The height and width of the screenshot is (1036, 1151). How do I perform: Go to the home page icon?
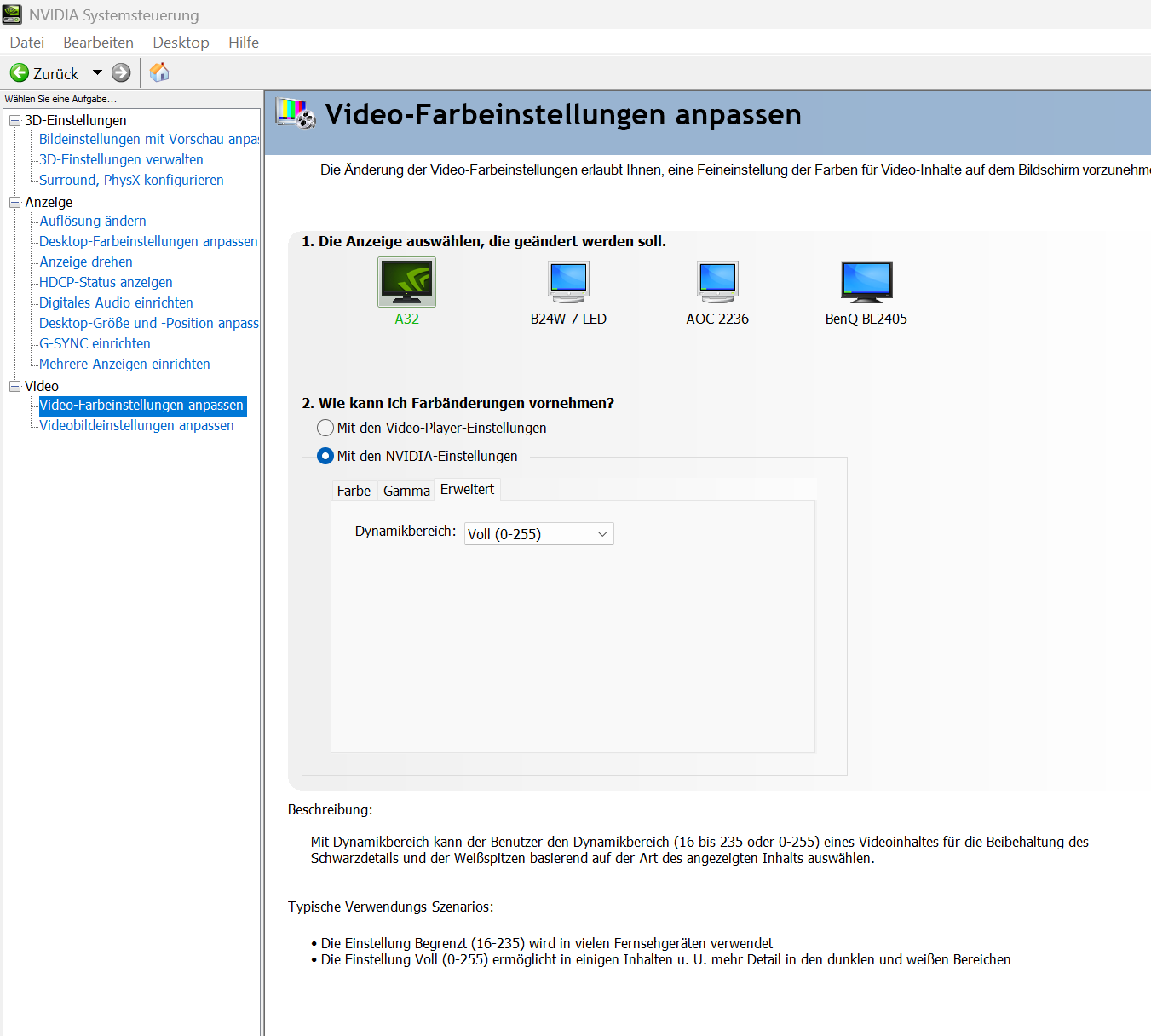pyautogui.click(x=159, y=72)
